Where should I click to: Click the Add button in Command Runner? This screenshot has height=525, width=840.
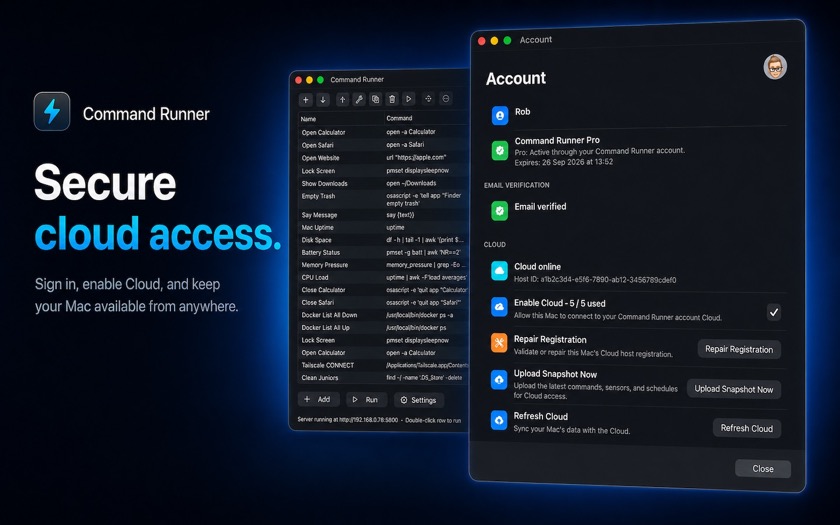coord(318,399)
